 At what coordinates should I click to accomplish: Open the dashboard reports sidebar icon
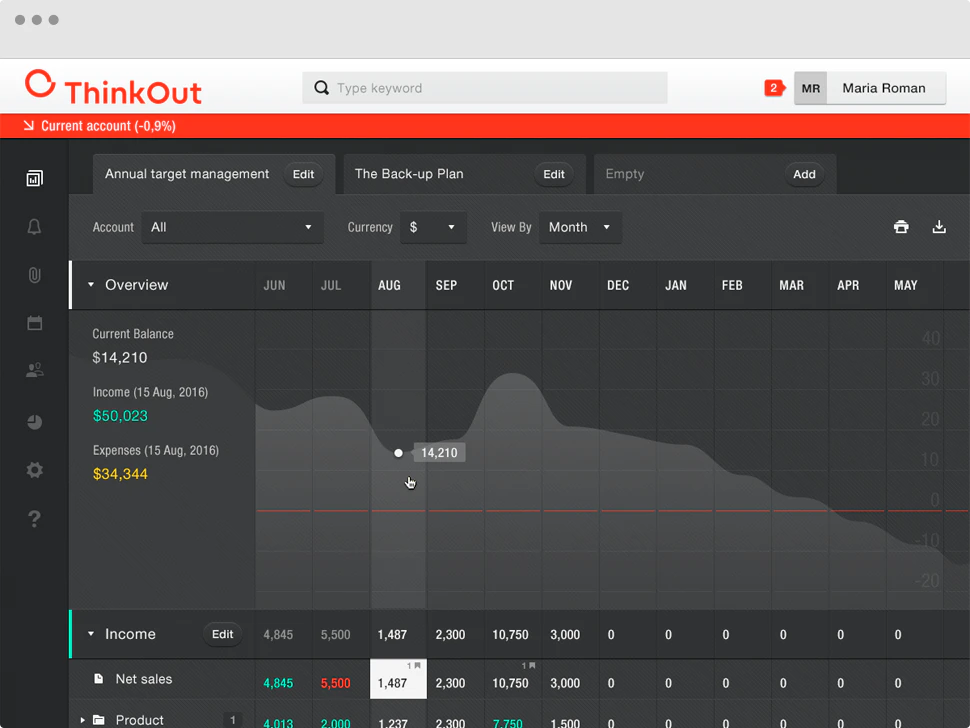pyautogui.click(x=35, y=178)
